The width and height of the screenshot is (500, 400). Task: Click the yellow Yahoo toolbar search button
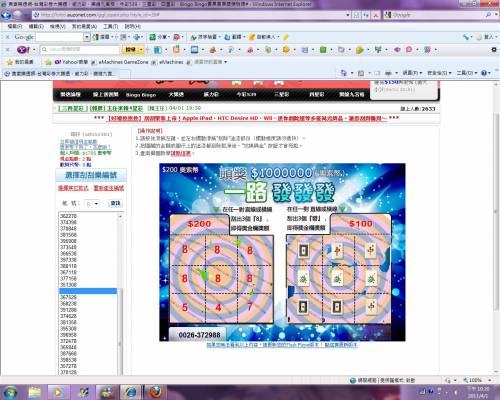click(x=132, y=50)
